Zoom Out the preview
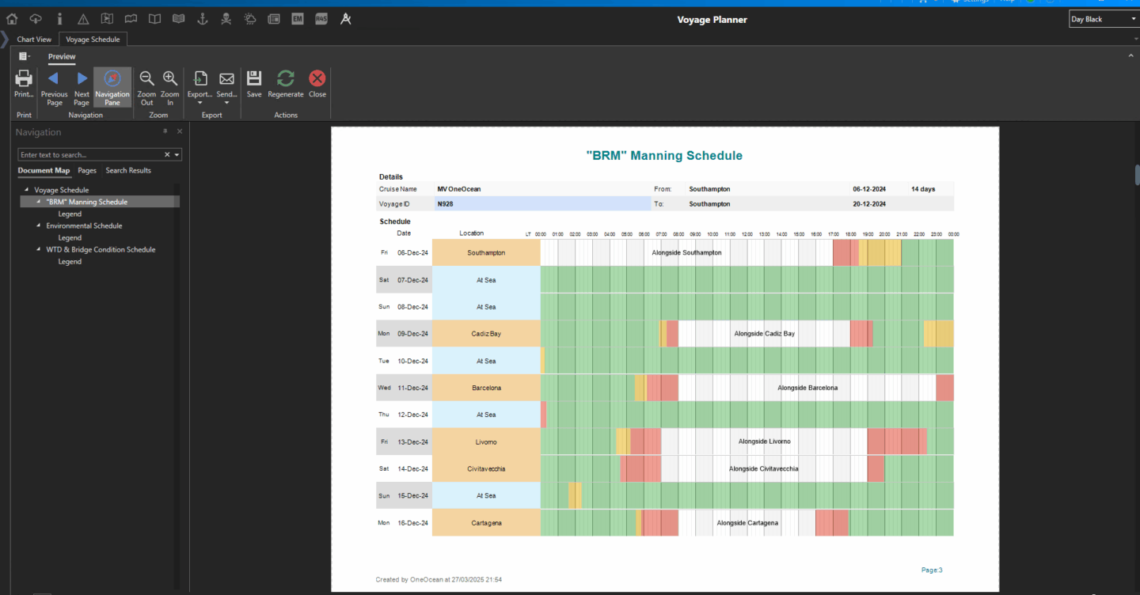The height and width of the screenshot is (595, 1140). click(147, 83)
